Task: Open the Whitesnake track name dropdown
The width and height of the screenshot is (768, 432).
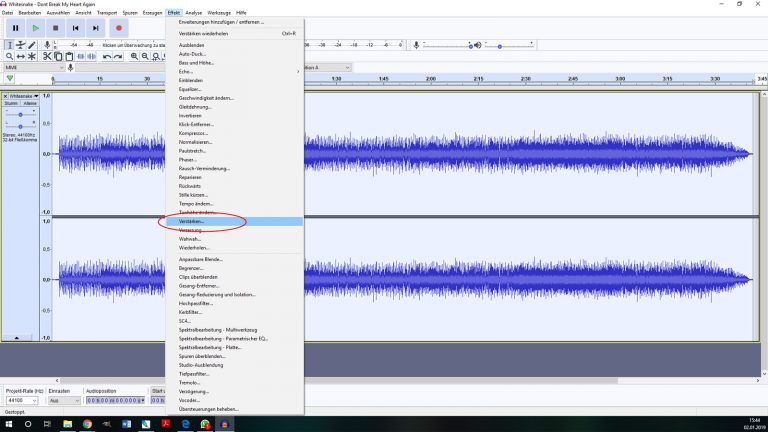Action: [24, 96]
